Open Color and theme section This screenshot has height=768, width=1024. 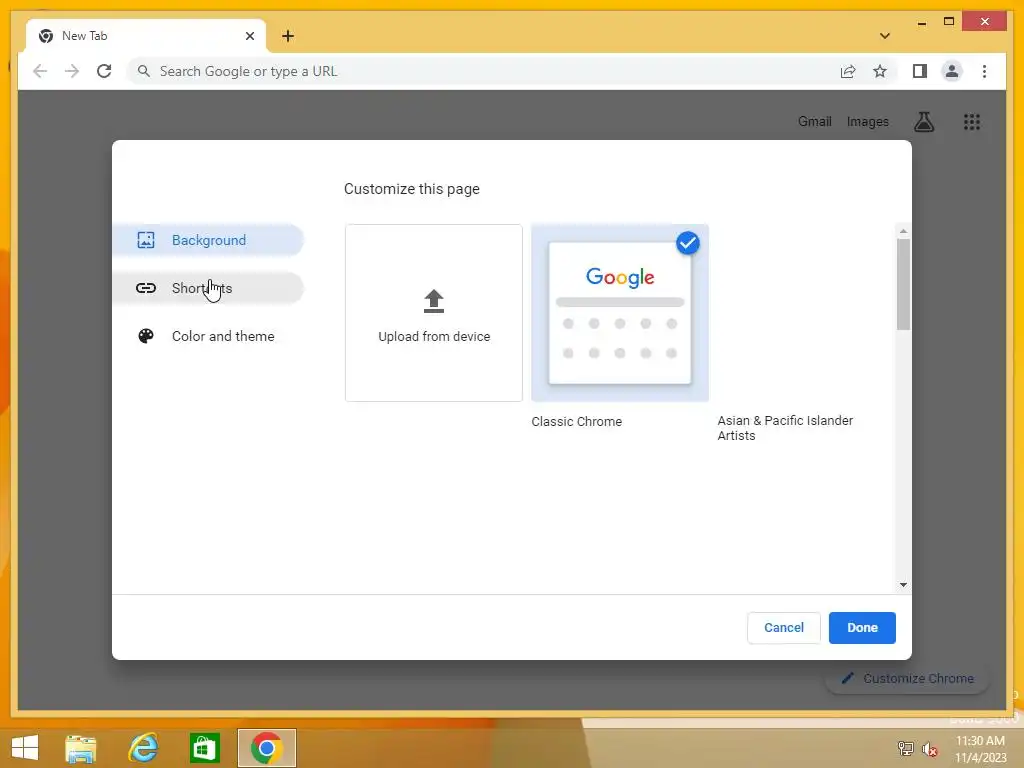click(208, 336)
